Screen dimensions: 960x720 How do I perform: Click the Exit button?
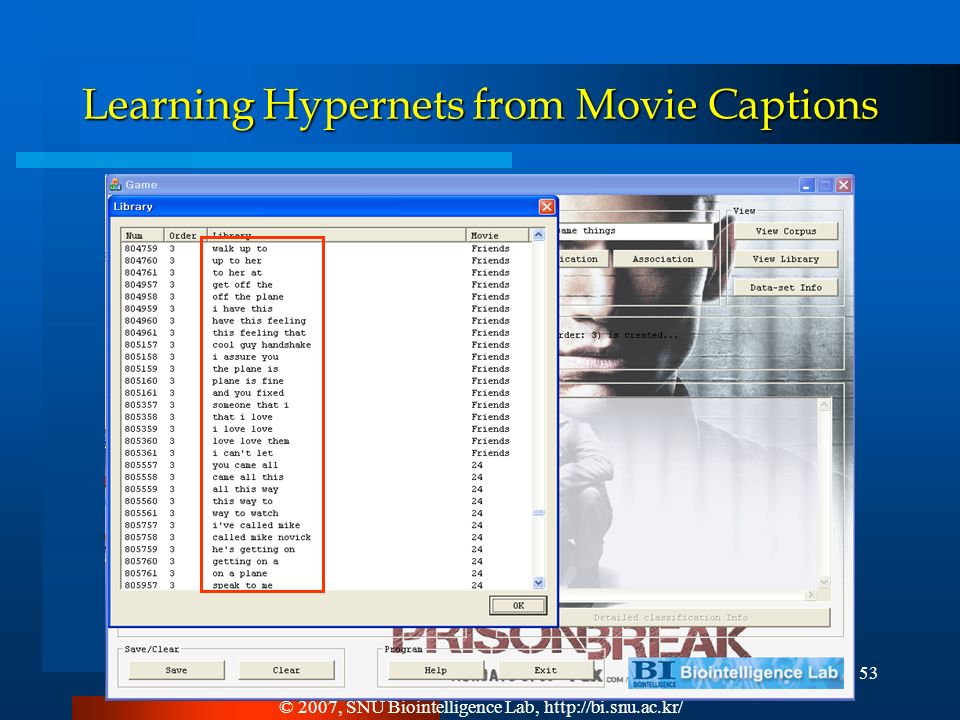point(545,670)
